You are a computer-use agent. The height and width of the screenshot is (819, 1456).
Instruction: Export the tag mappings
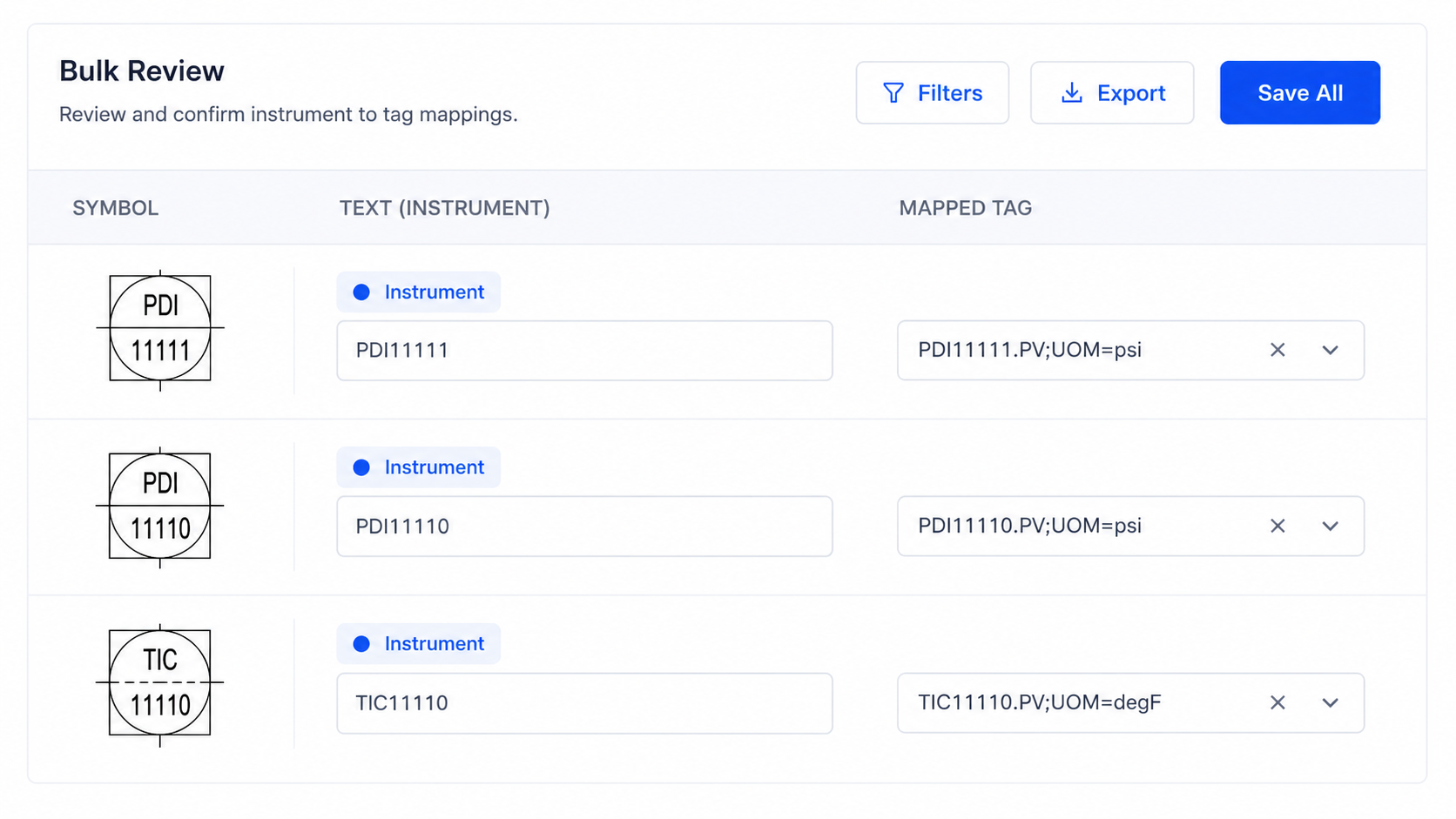click(1112, 92)
